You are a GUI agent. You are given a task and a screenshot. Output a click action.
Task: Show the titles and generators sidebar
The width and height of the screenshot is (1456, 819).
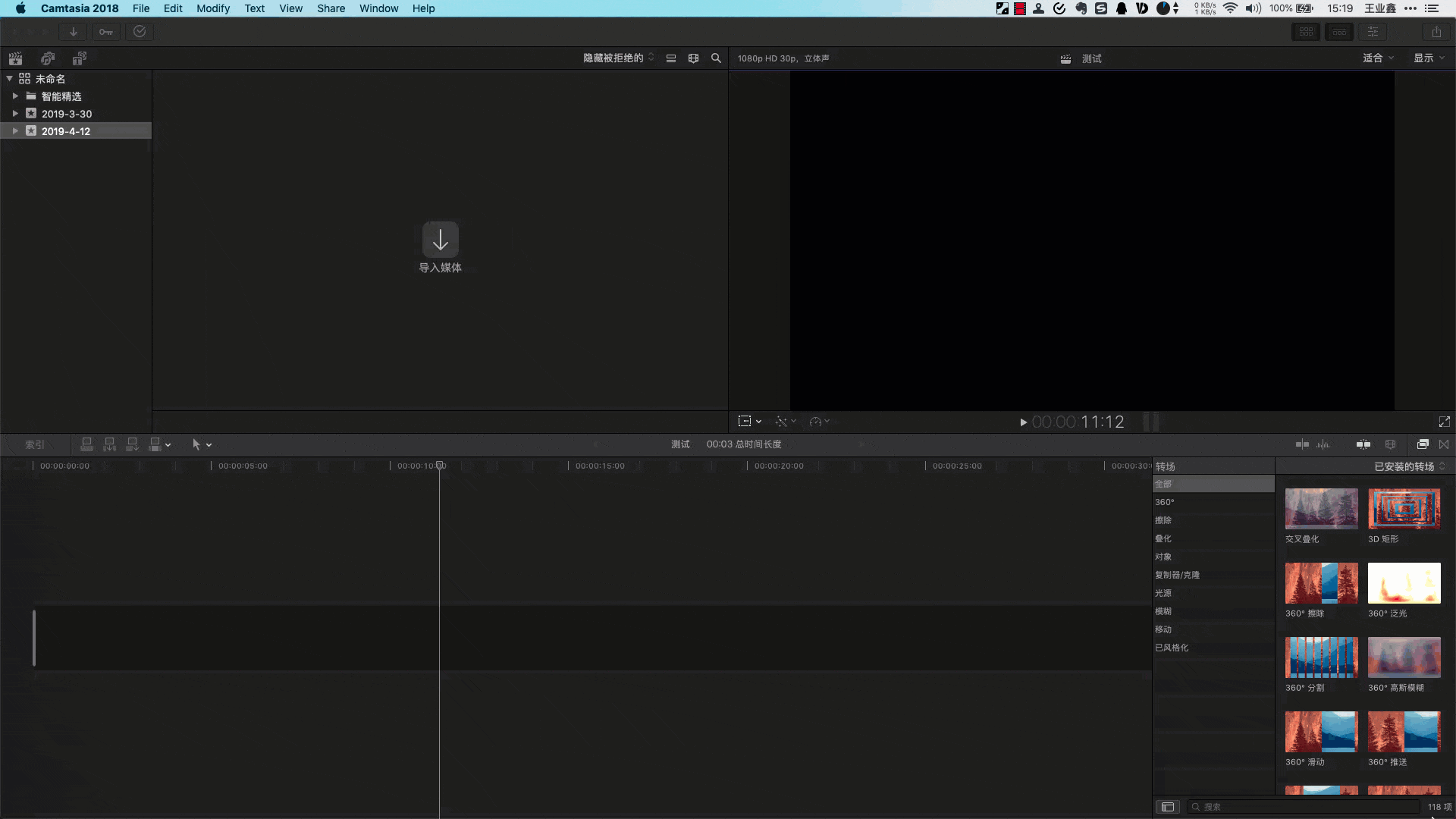pyautogui.click(x=80, y=58)
